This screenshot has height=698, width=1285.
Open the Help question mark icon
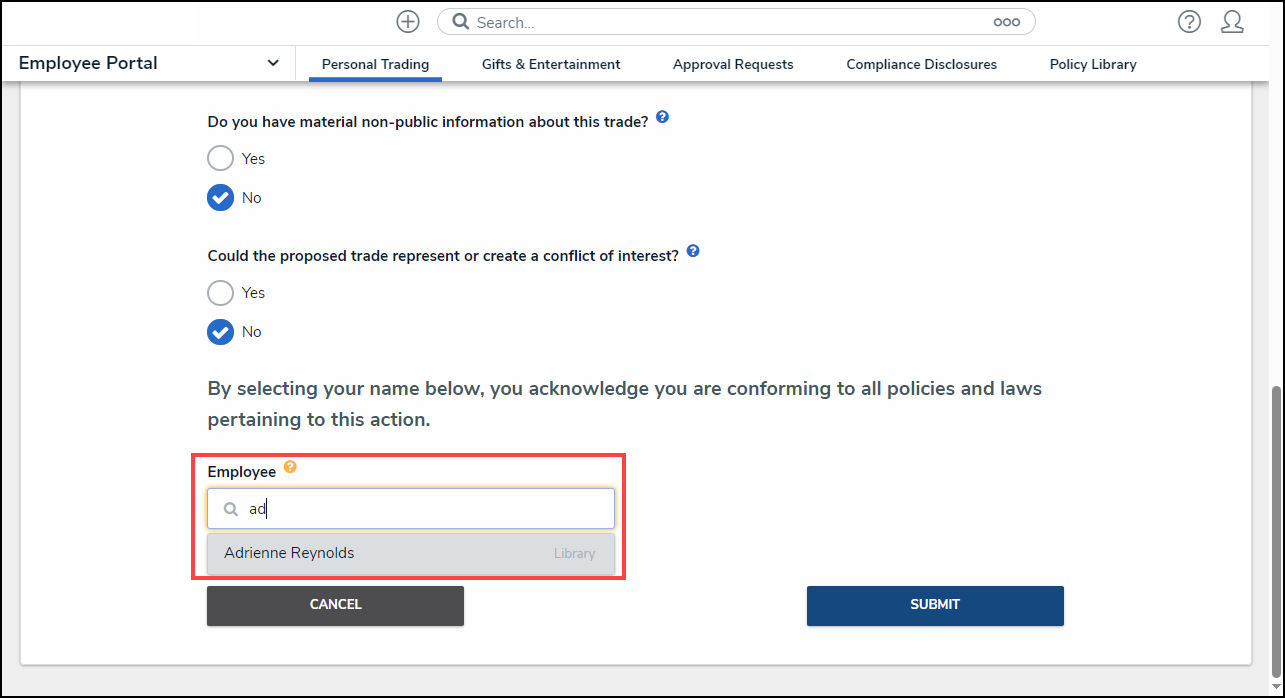1189,22
